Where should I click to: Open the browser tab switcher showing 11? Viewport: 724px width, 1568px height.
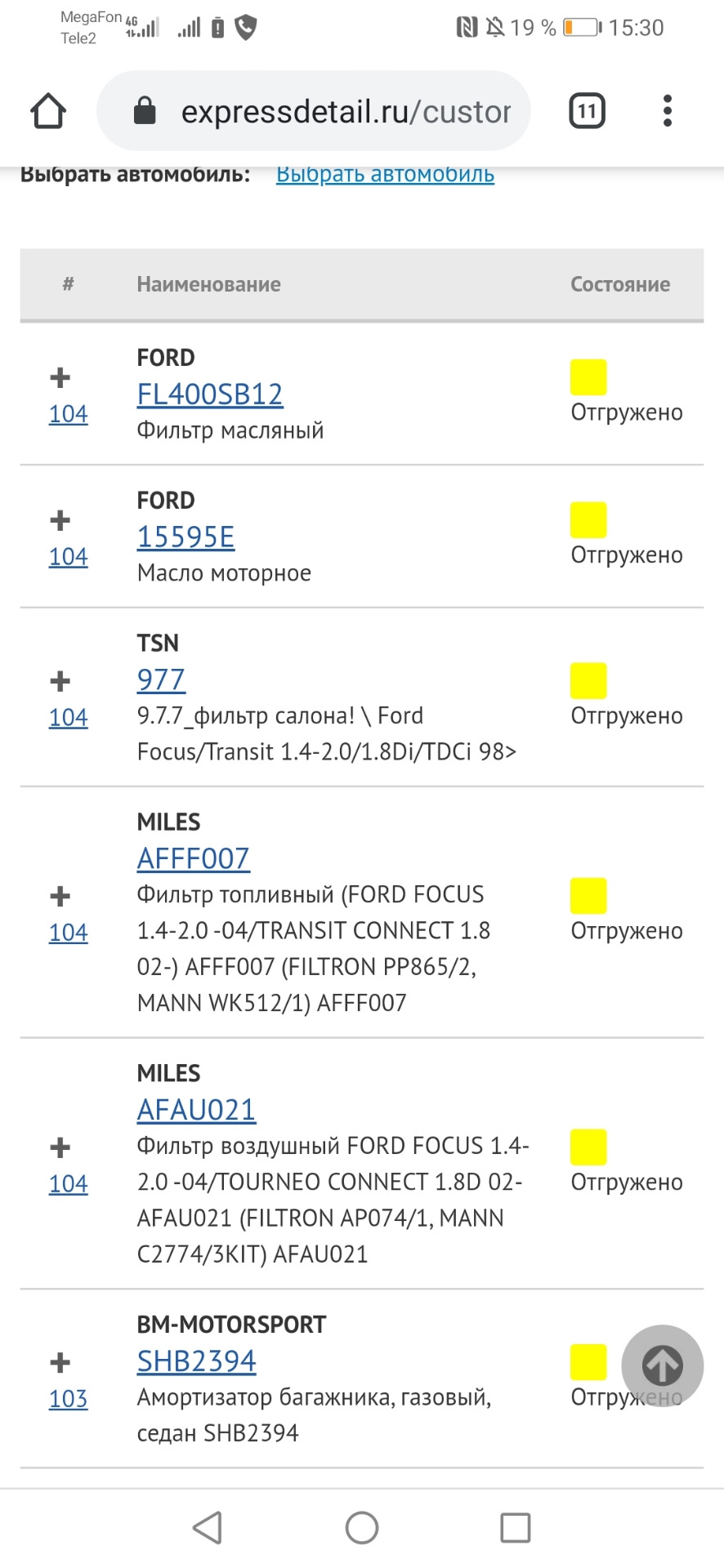[587, 111]
